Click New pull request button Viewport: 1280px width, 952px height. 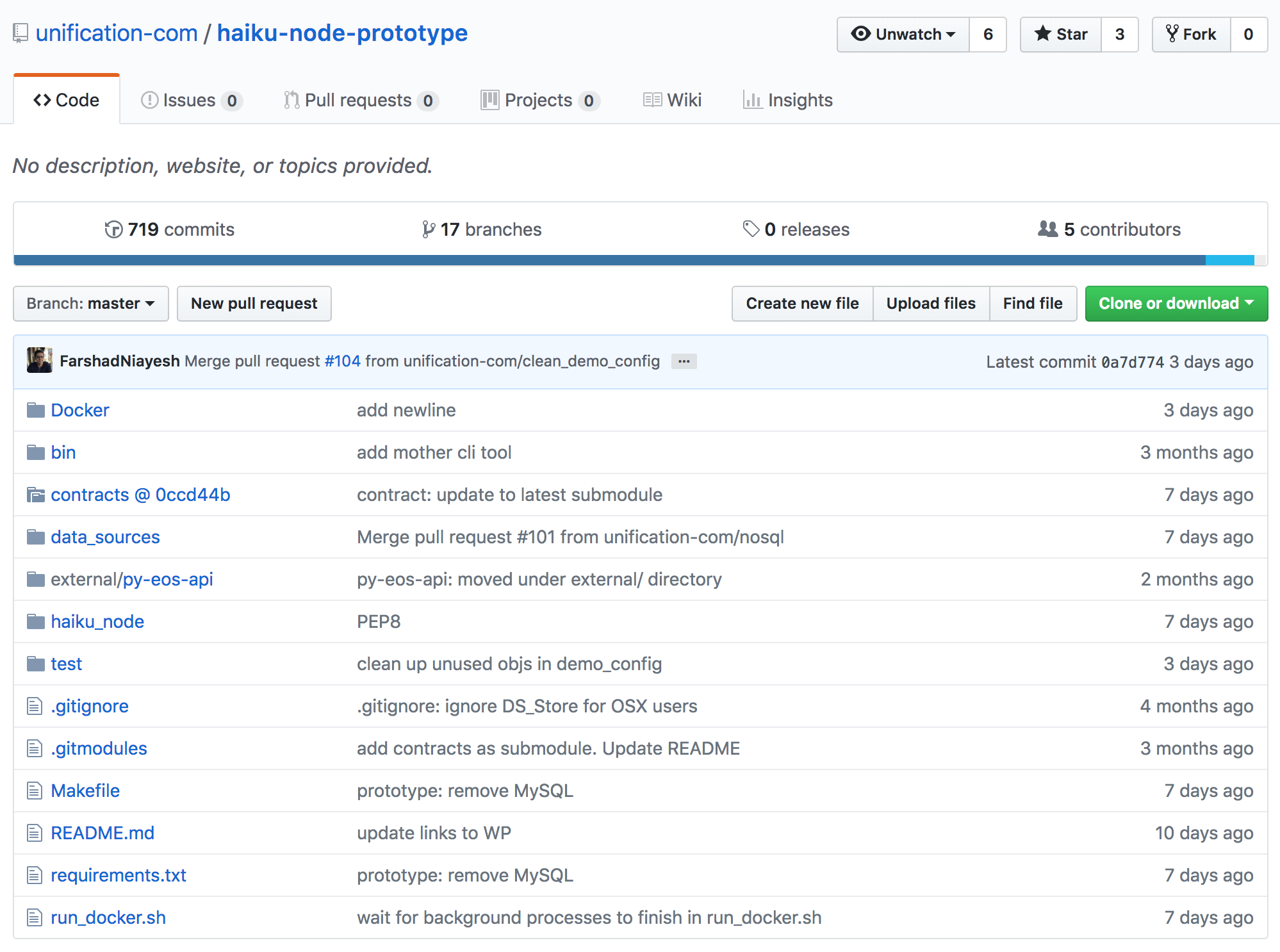pyautogui.click(x=254, y=304)
